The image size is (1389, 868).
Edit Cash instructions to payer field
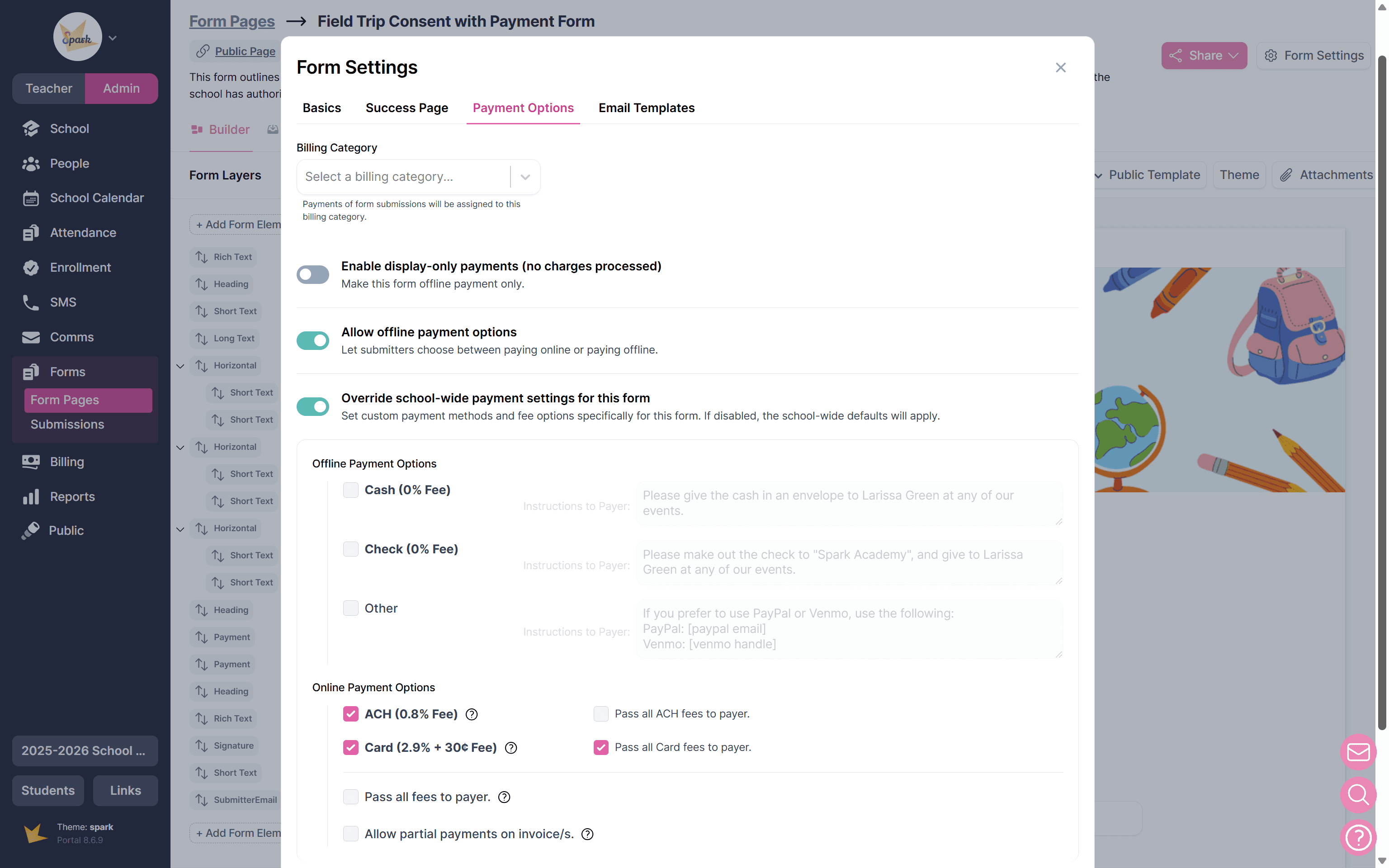[850, 504]
